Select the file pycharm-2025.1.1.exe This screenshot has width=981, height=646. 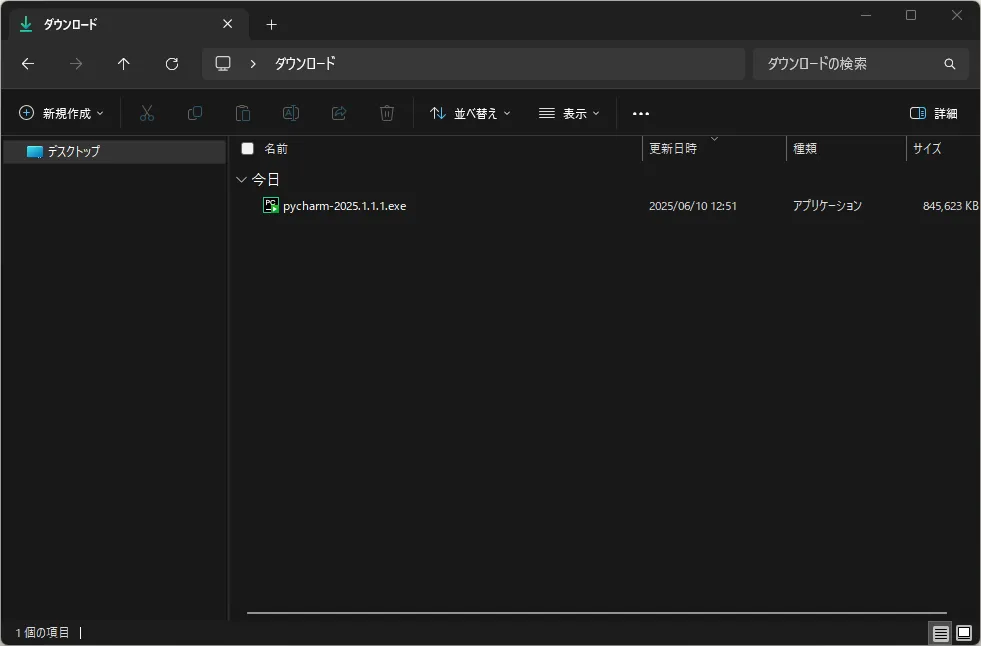tap(344, 206)
